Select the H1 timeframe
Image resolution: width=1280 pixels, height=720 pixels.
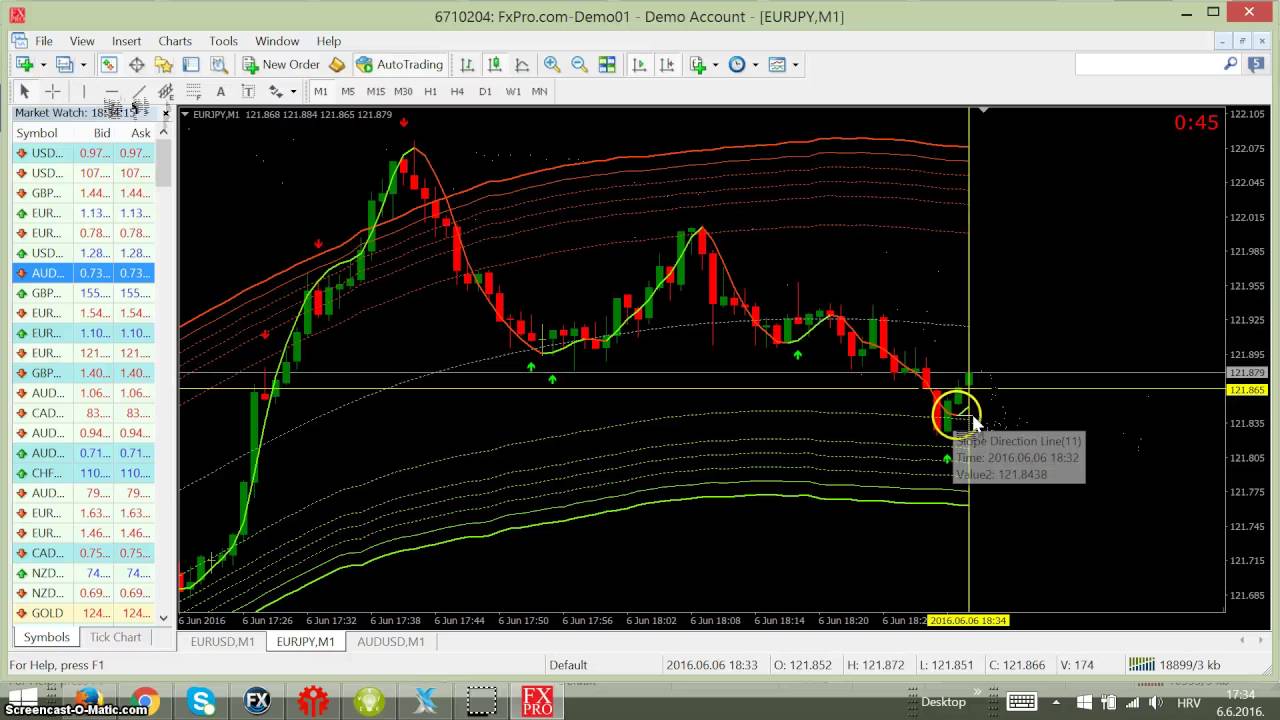430,91
